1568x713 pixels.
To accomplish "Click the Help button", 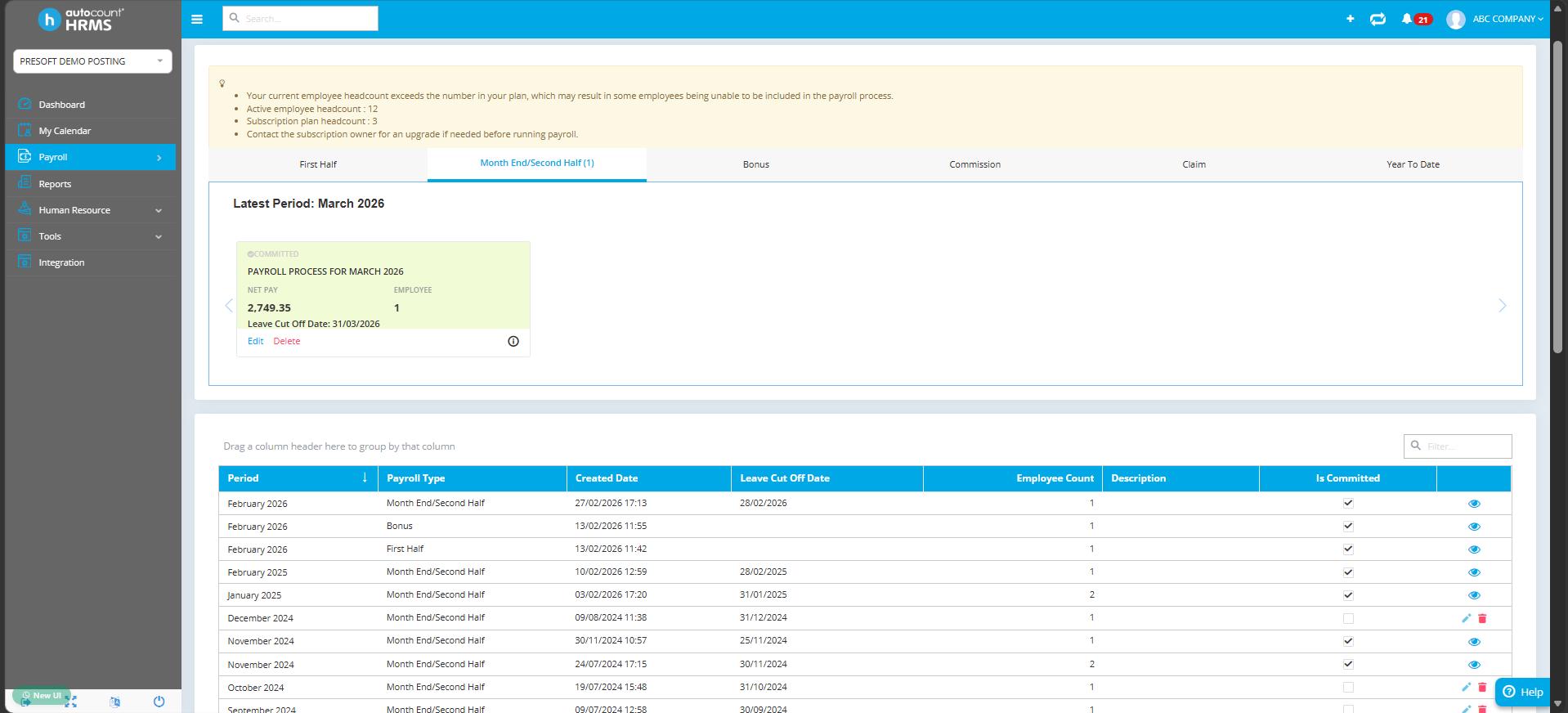I will 1522,692.
